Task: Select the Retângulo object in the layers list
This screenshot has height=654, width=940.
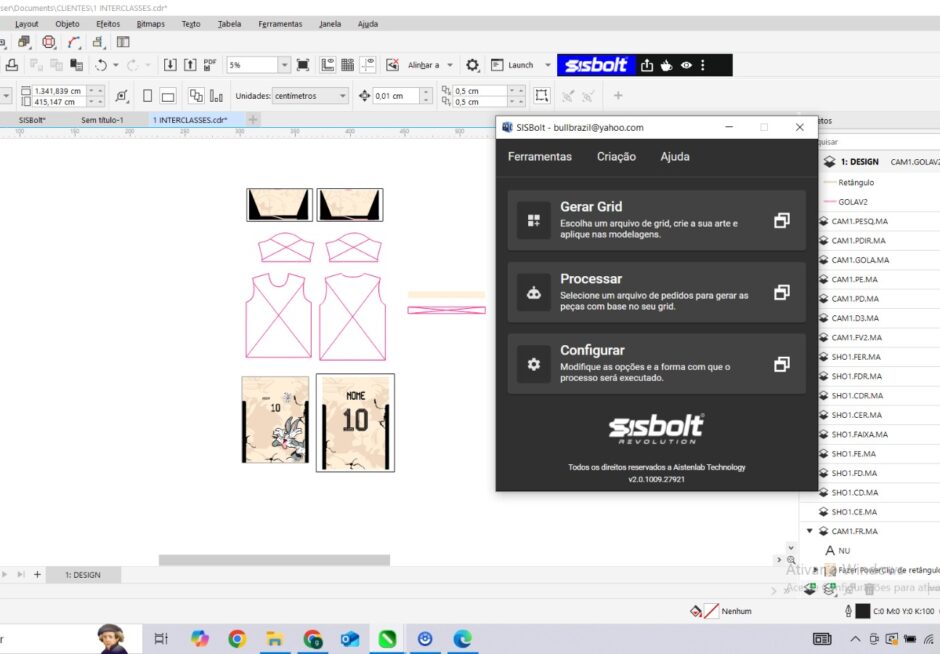Action: click(856, 182)
